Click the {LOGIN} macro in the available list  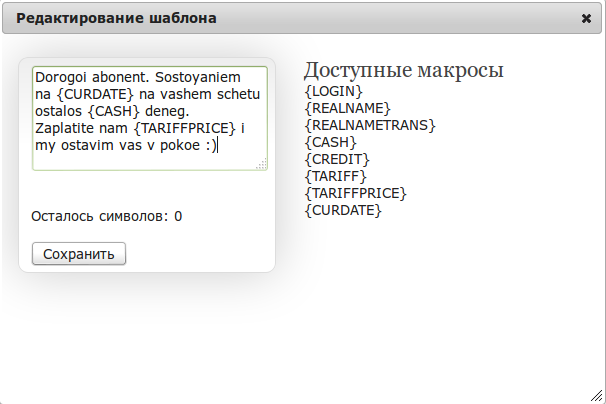click(x=334, y=92)
